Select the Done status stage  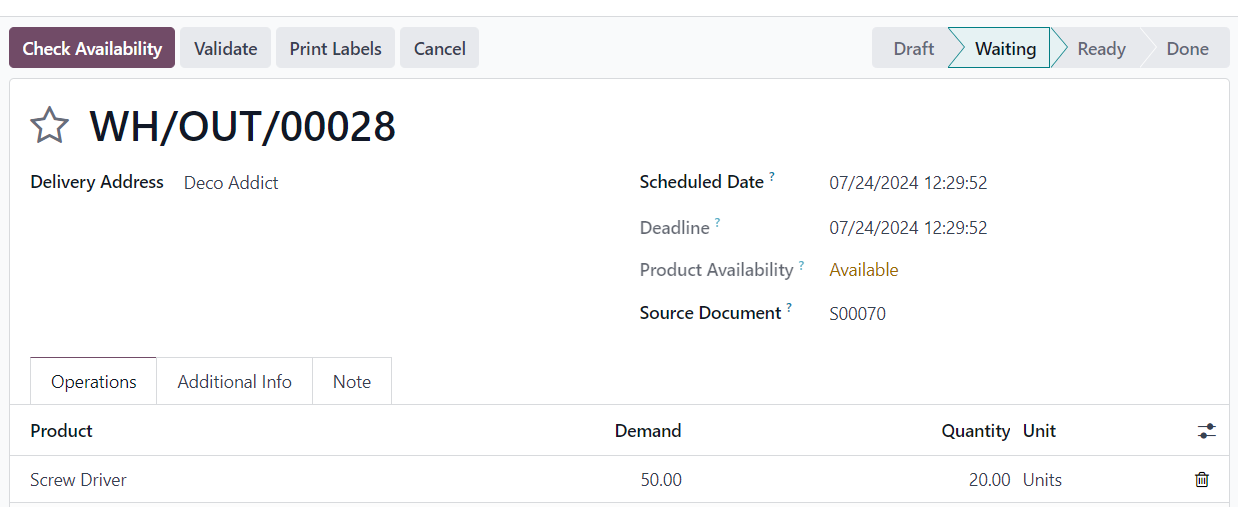pyautogui.click(x=1187, y=48)
